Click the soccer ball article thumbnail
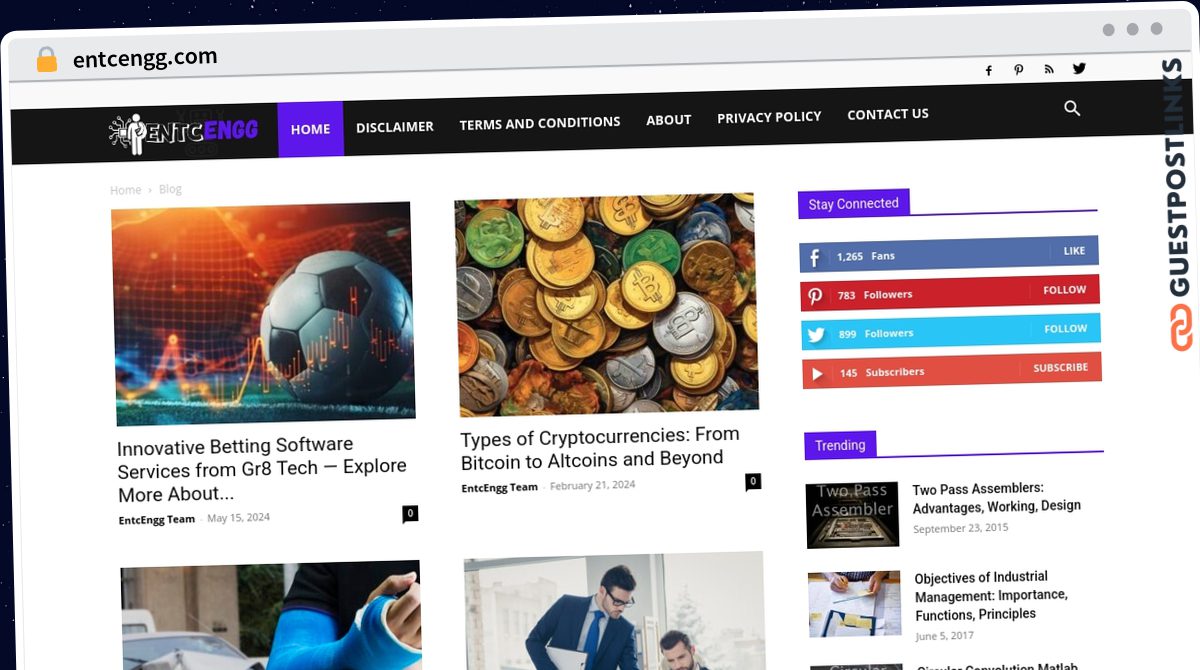 click(263, 314)
